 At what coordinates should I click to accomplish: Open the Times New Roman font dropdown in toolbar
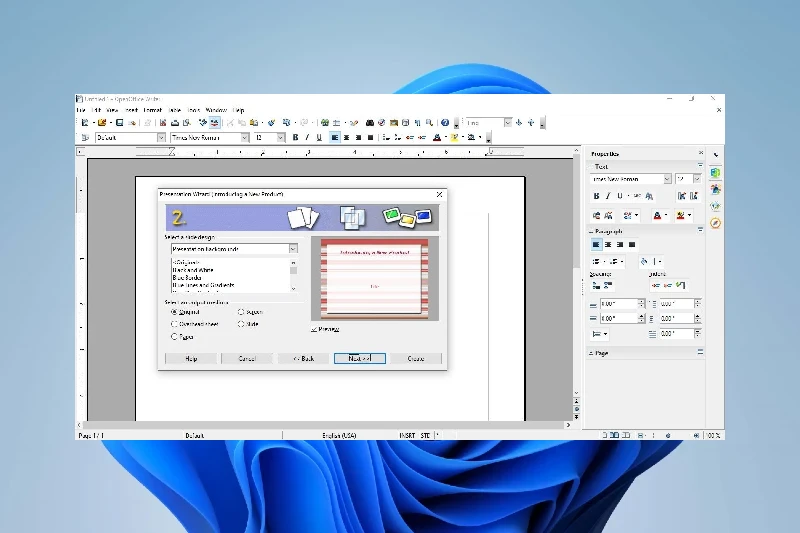coord(244,138)
